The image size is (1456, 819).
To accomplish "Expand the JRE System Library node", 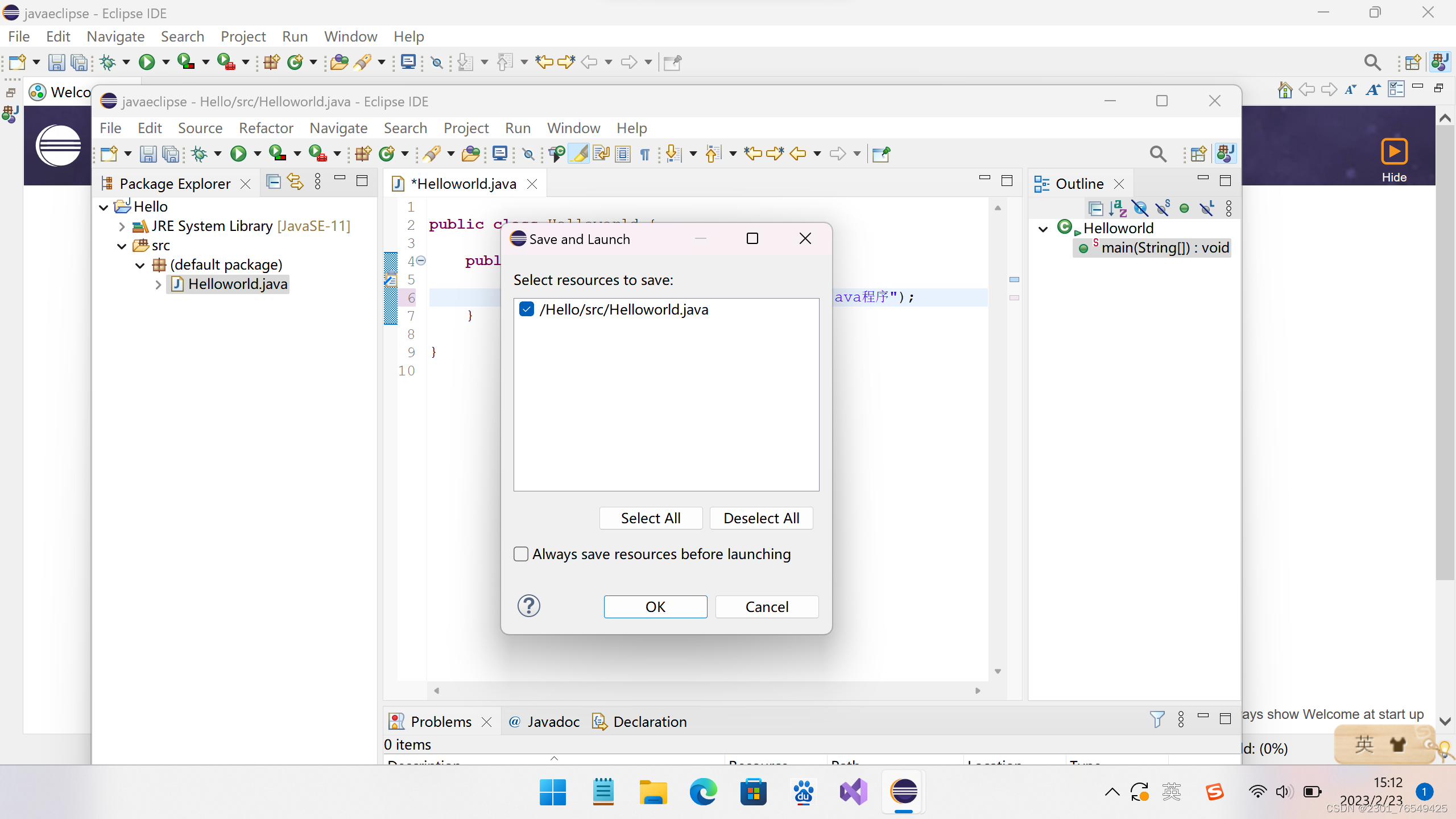I will (122, 226).
